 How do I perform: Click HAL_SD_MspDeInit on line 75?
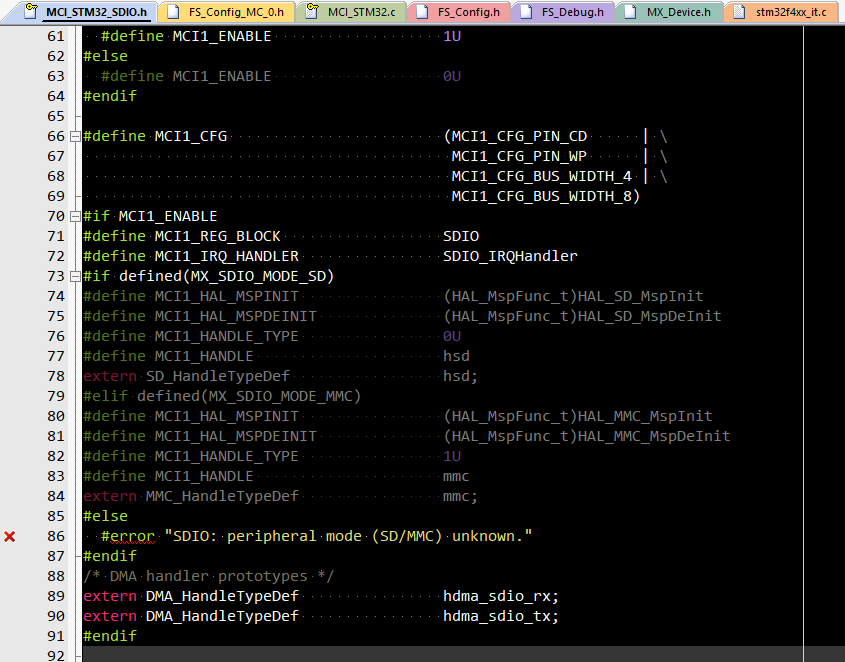[x=649, y=316]
